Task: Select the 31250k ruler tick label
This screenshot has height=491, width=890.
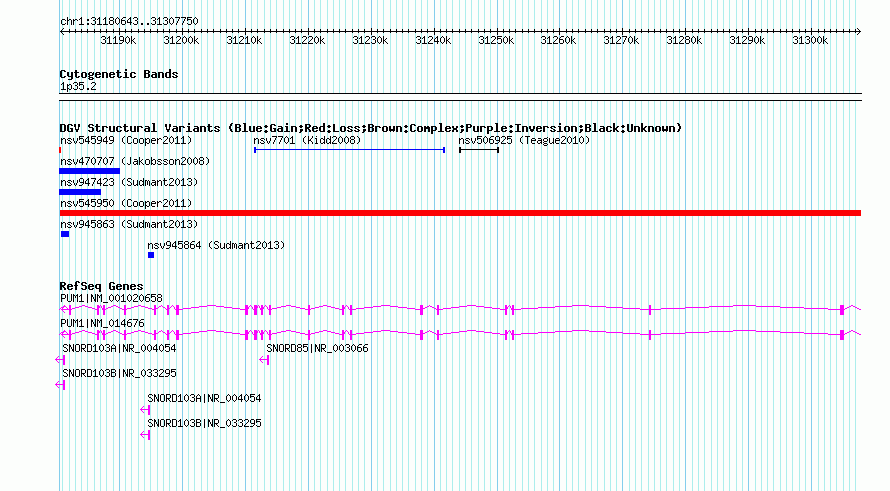Action: pos(496,40)
